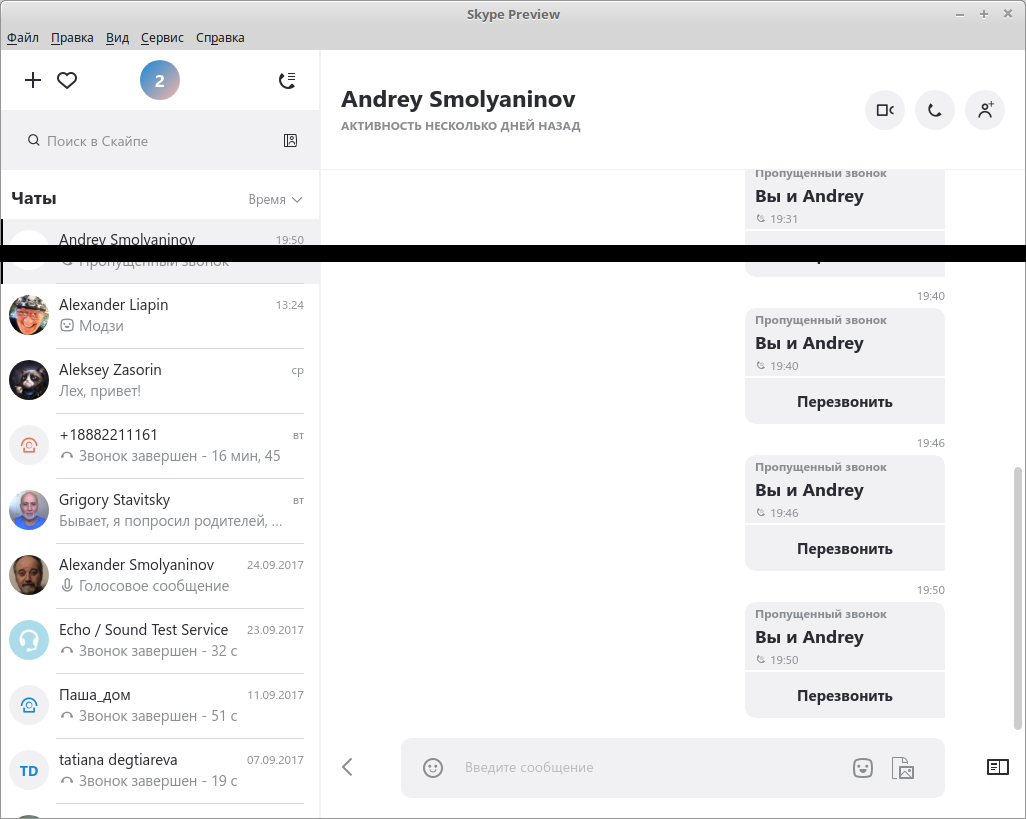The width and height of the screenshot is (1026, 819).
Task: Expand the Время sort dropdown
Action: pos(275,199)
